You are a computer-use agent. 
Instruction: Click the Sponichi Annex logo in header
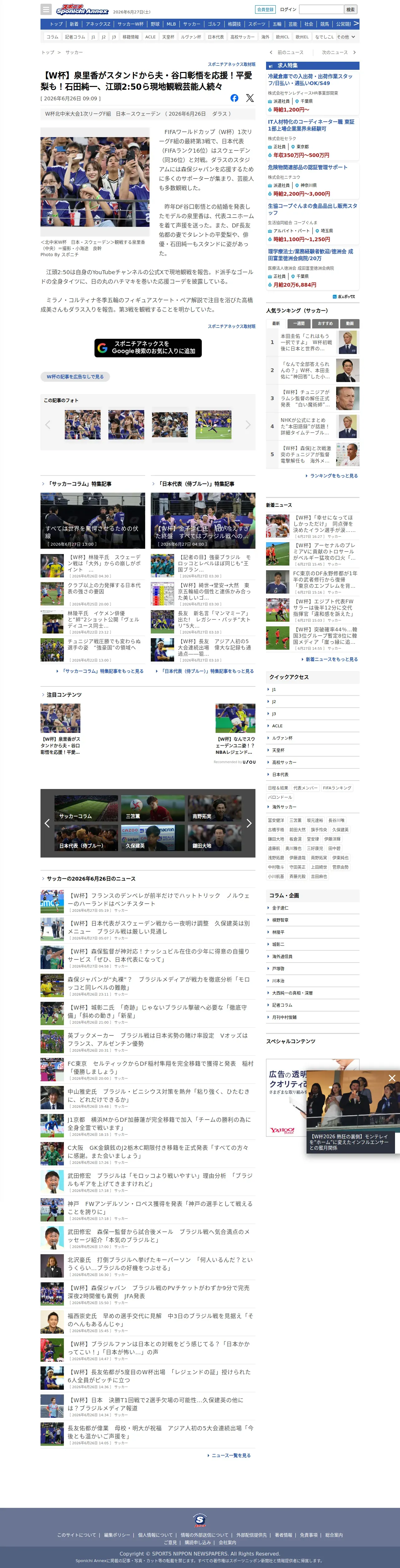point(82,10)
